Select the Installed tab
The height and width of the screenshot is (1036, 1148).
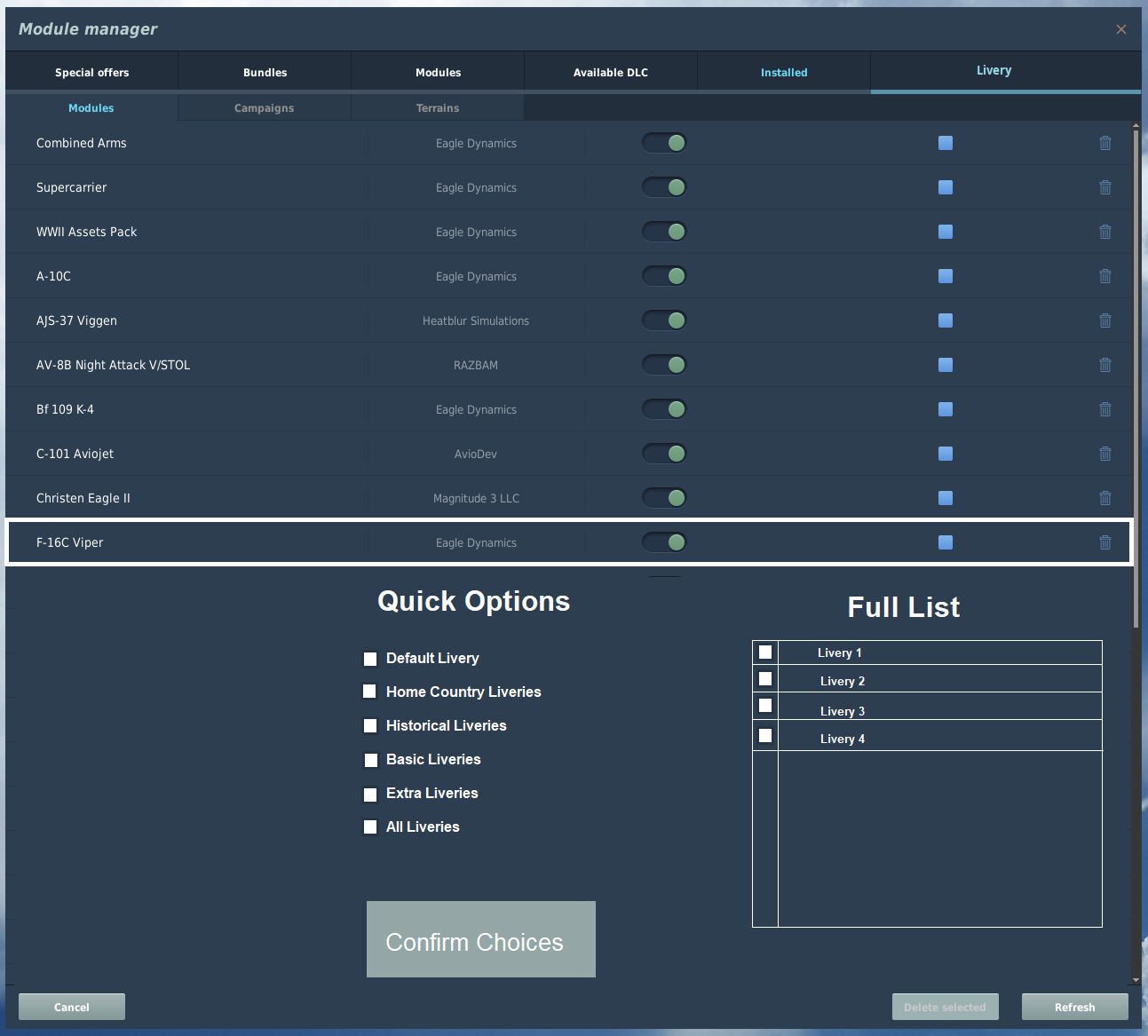coord(784,72)
